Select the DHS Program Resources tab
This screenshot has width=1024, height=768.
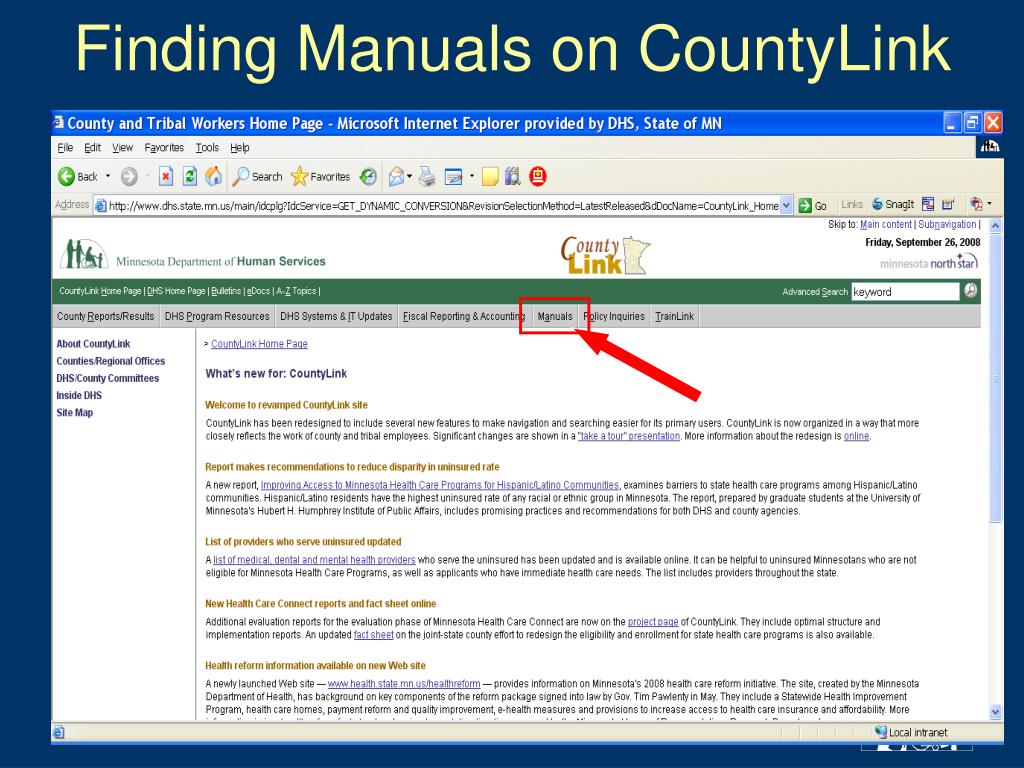(x=217, y=316)
